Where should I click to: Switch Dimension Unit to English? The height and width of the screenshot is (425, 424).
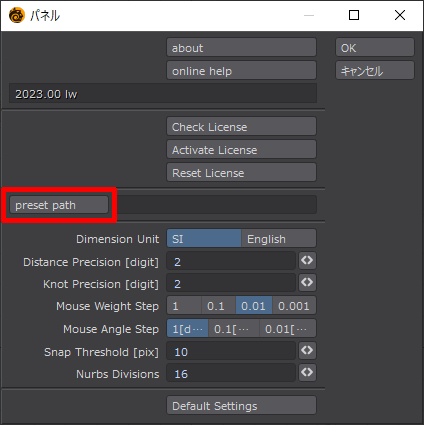click(x=279, y=238)
